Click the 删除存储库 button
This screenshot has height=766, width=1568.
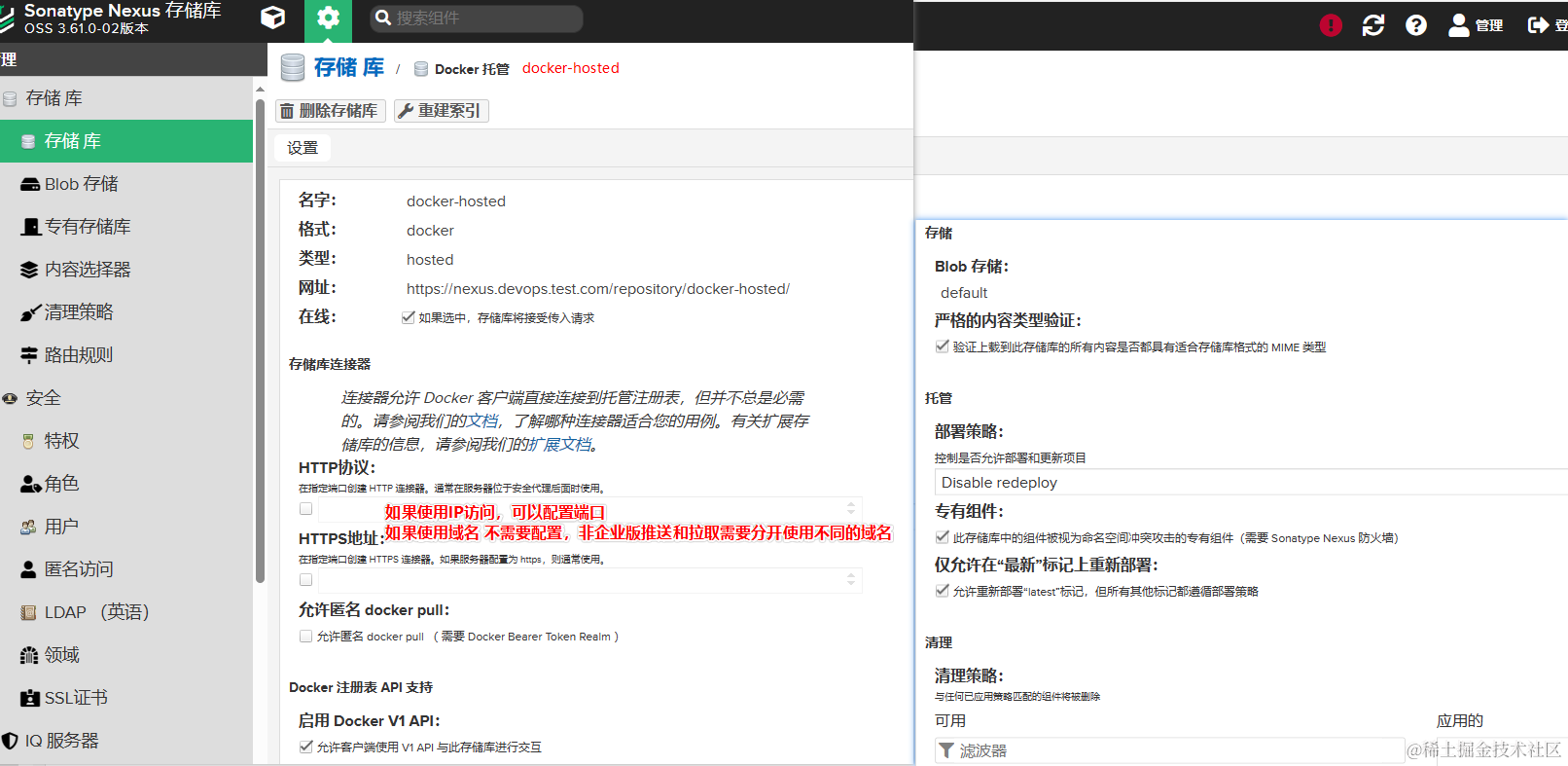[331, 111]
